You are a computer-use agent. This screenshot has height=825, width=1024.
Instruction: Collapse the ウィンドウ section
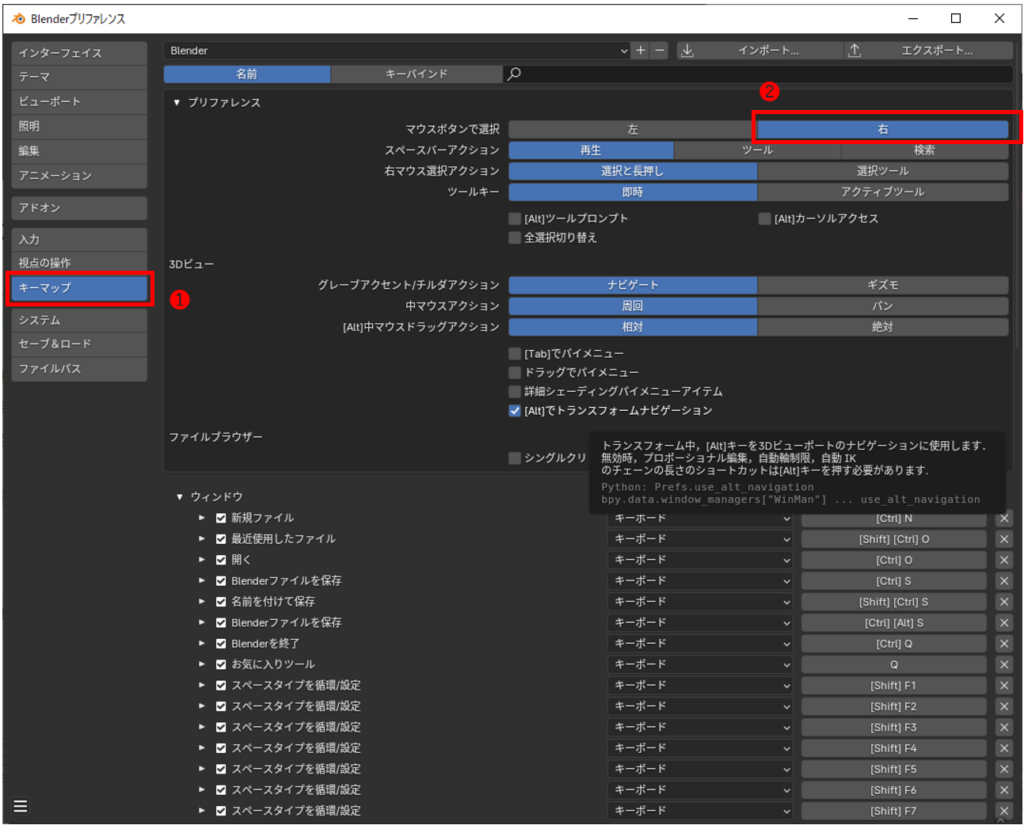(180, 497)
